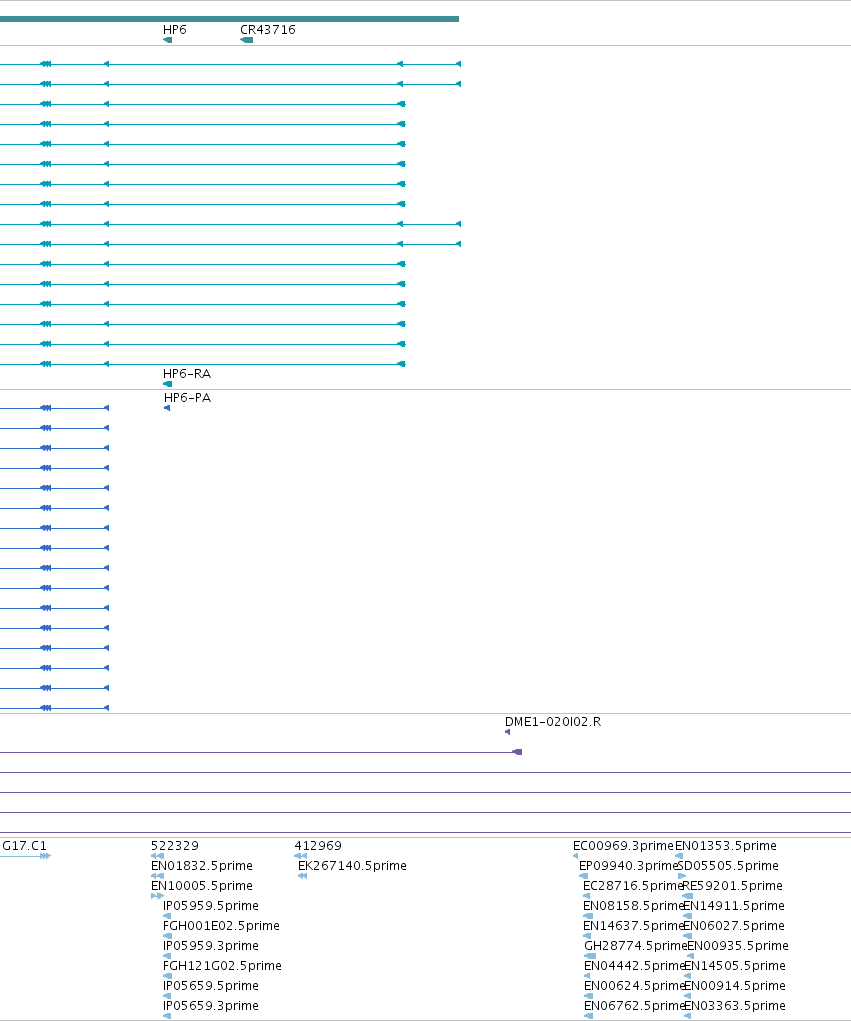Viewport: 851px width, 1021px height.
Task: Click the SD05505.5prime label
Action: 728,866
